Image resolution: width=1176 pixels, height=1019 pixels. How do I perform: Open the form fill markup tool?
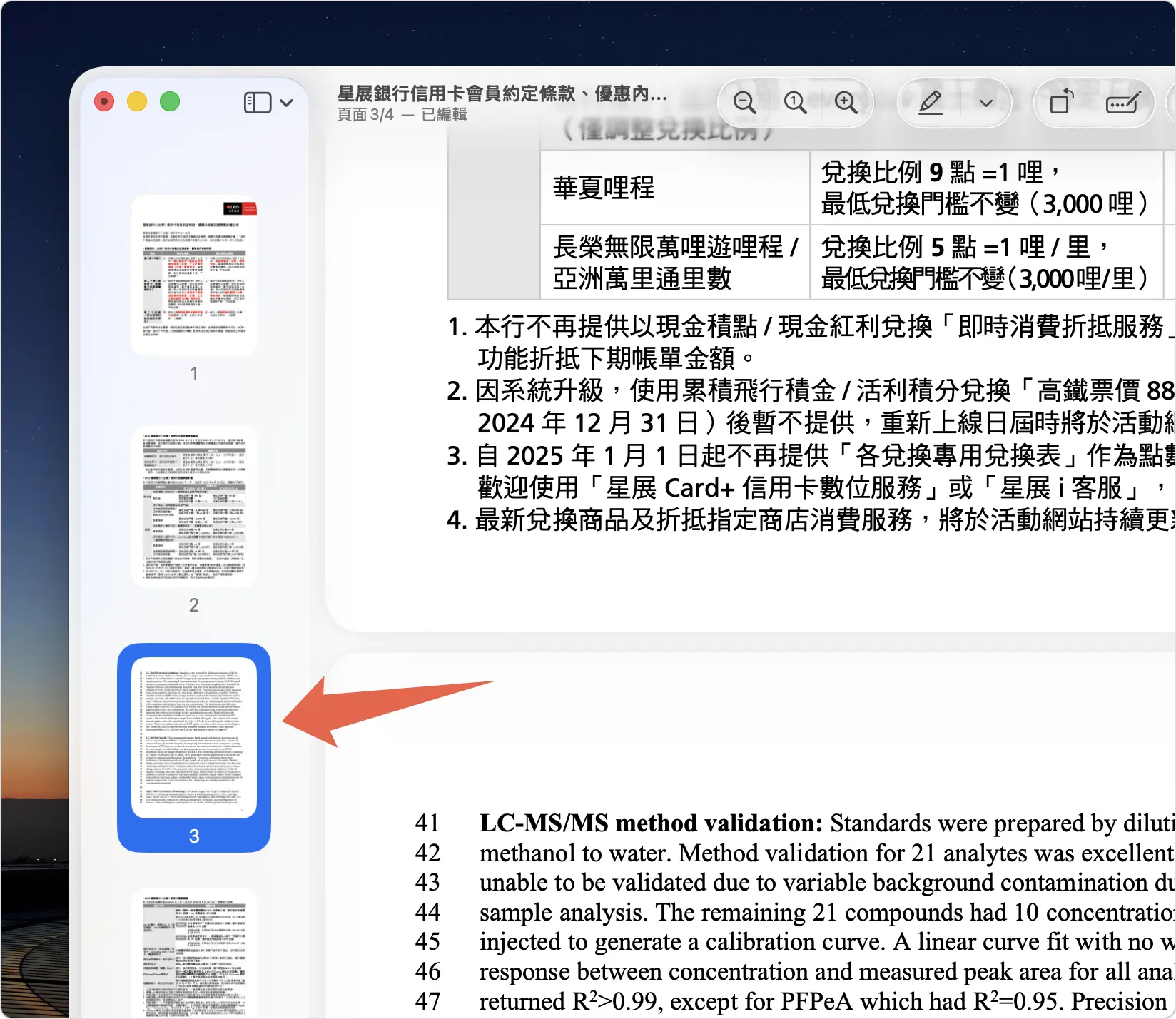(x=1124, y=103)
